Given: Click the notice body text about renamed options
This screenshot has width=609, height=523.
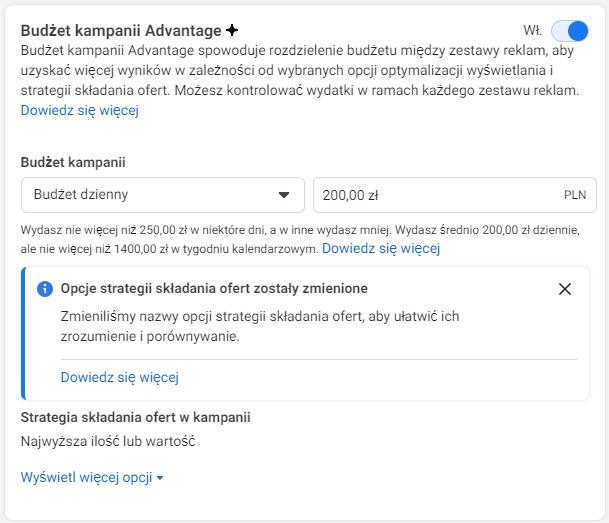Looking at the screenshot, I should (259, 327).
